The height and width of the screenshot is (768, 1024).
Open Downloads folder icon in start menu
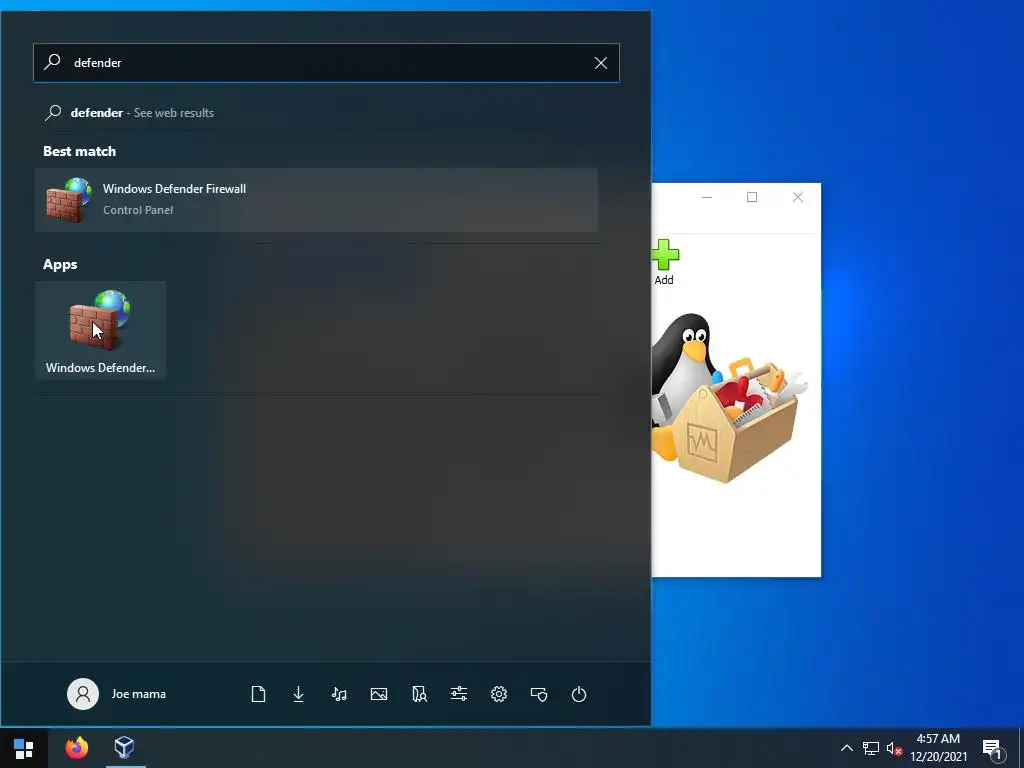(x=298, y=694)
